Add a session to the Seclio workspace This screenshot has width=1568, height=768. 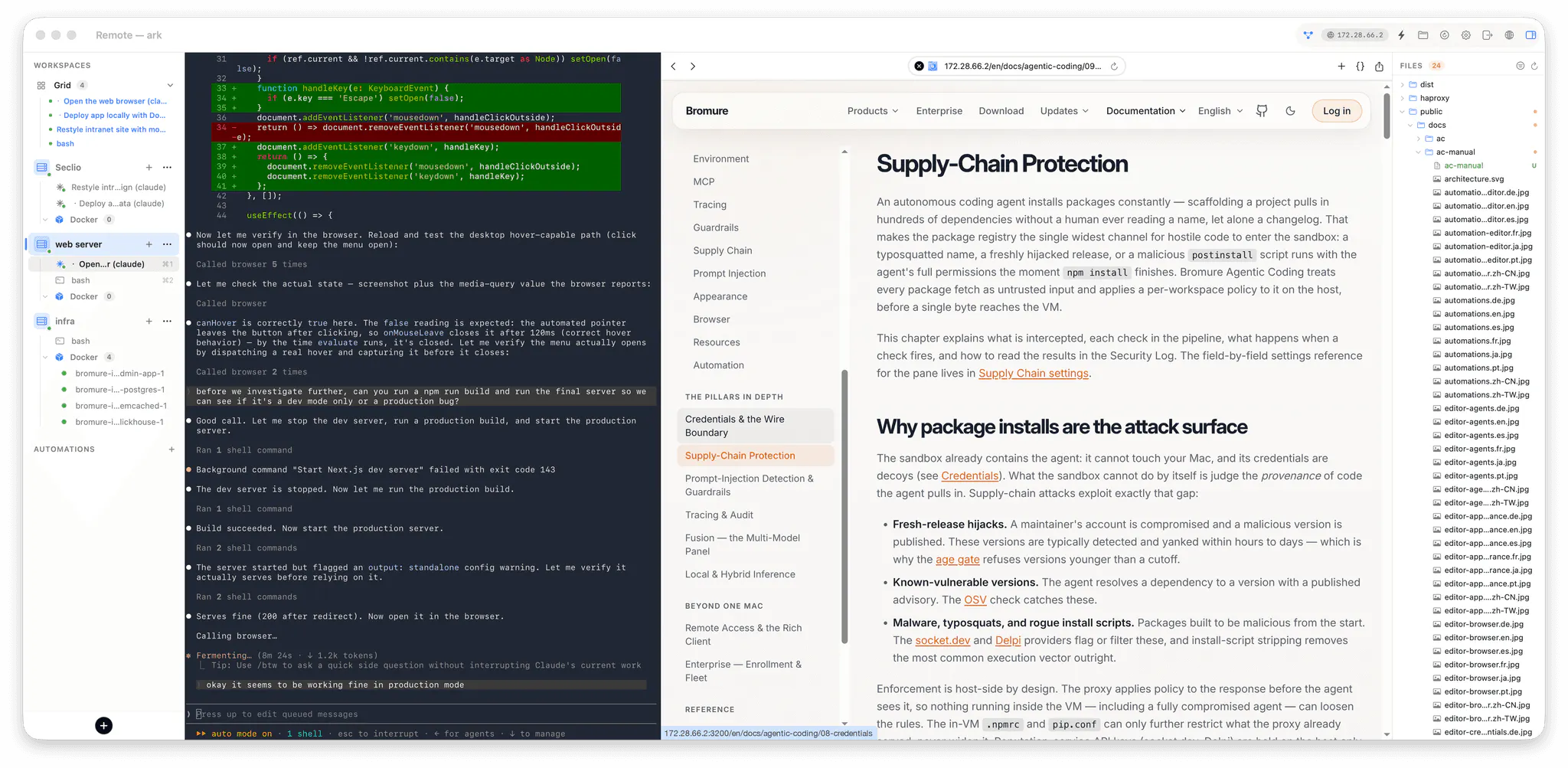tap(149, 168)
